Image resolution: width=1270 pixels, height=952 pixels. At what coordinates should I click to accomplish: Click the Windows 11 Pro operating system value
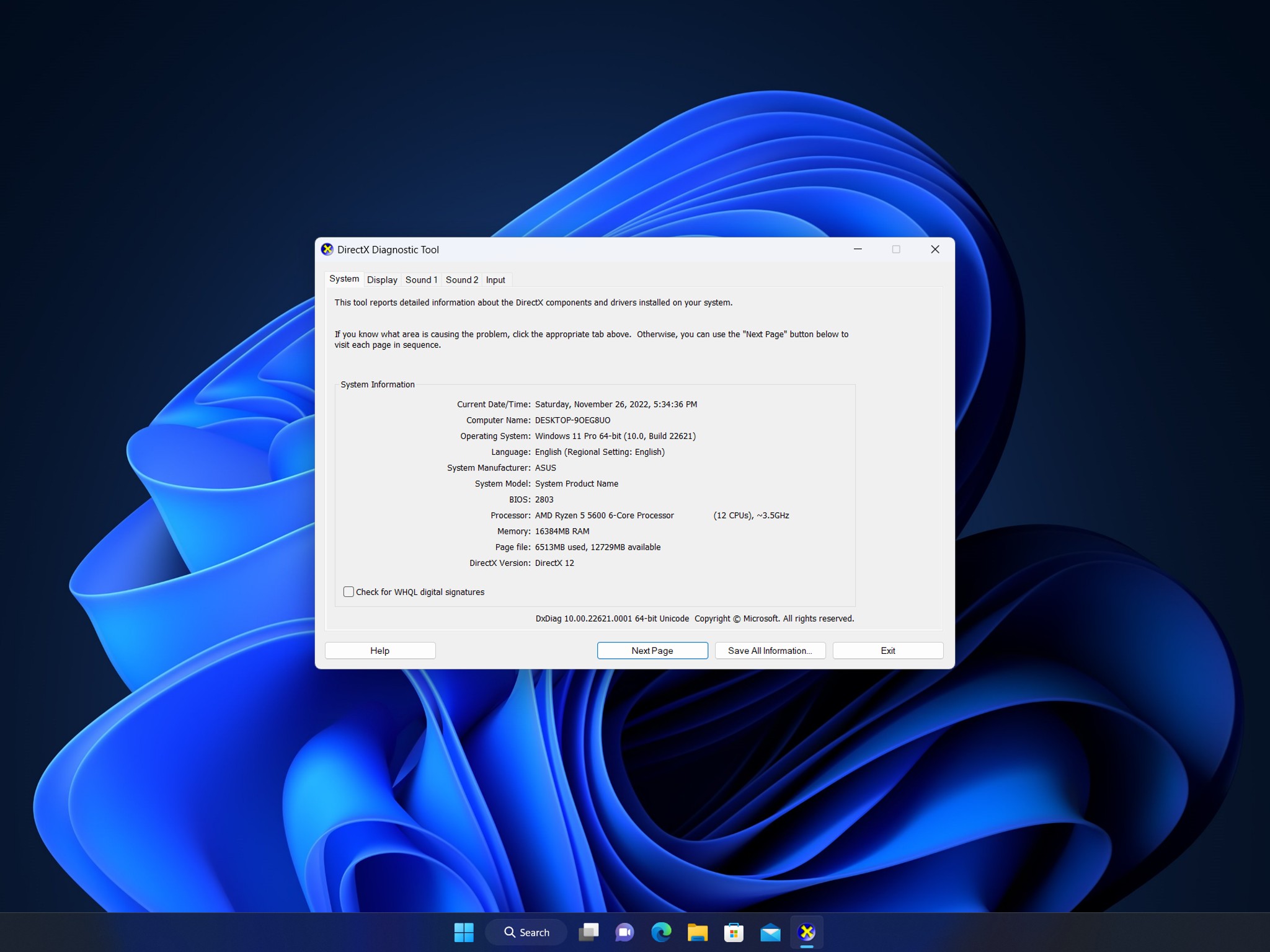615,436
